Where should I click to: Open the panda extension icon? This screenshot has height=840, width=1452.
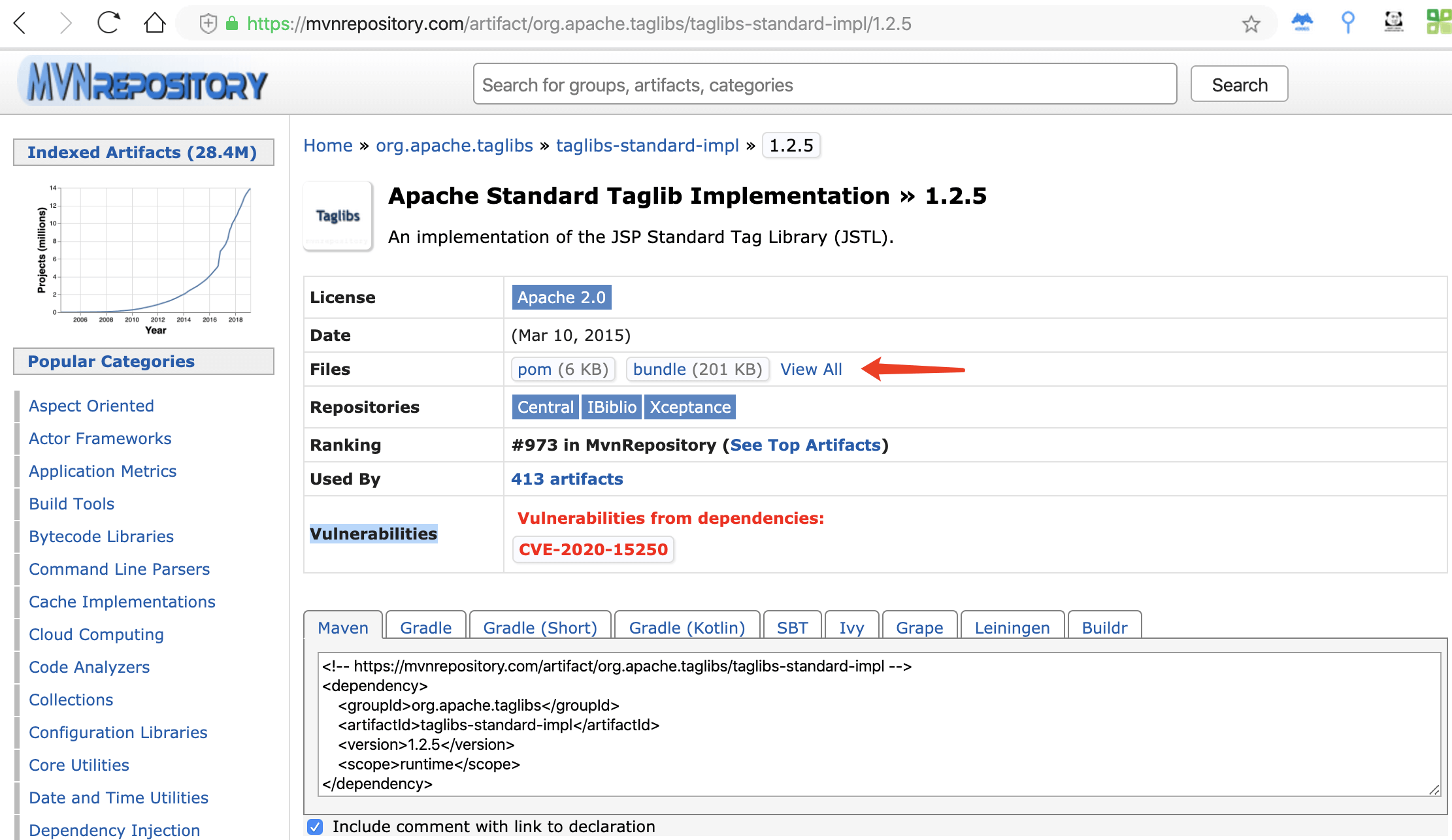click(1393, 22)
